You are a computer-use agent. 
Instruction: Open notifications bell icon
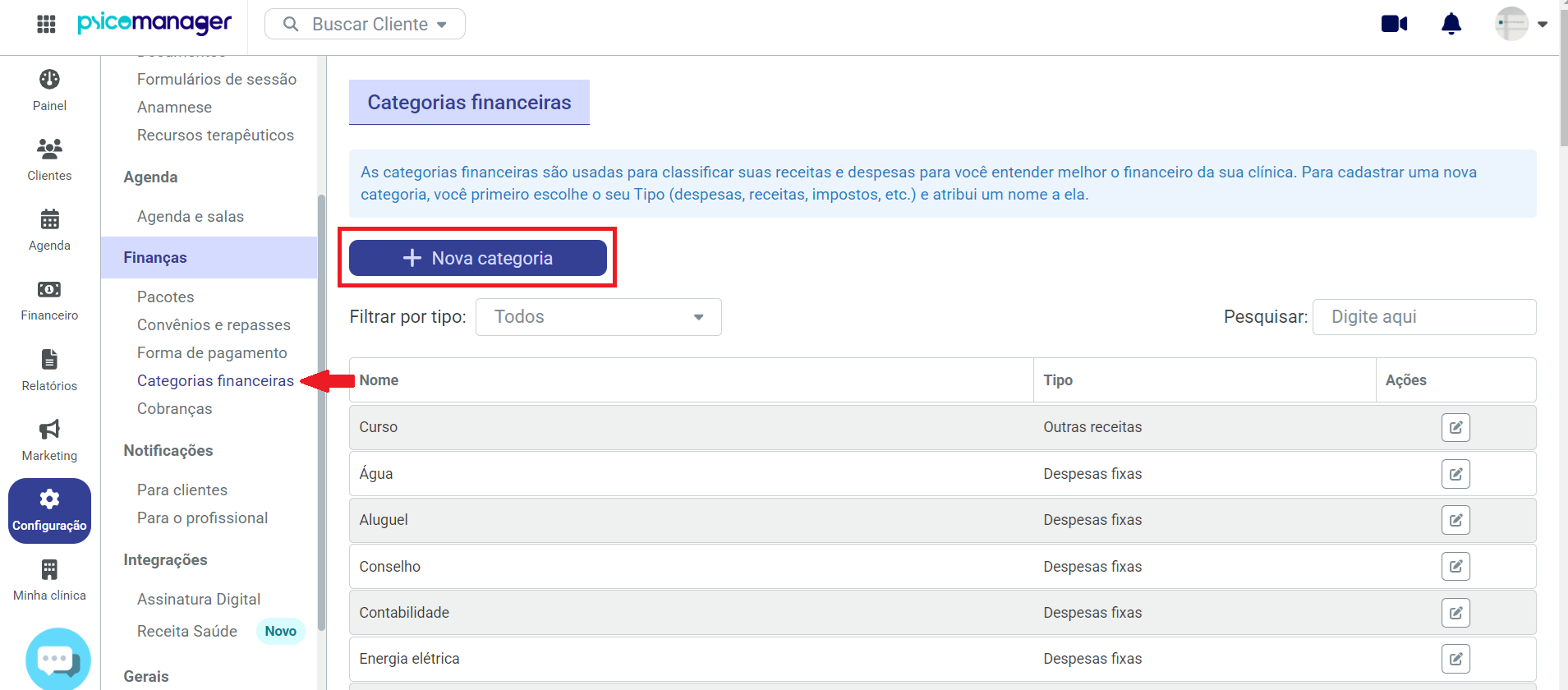tap(1451, 24)
